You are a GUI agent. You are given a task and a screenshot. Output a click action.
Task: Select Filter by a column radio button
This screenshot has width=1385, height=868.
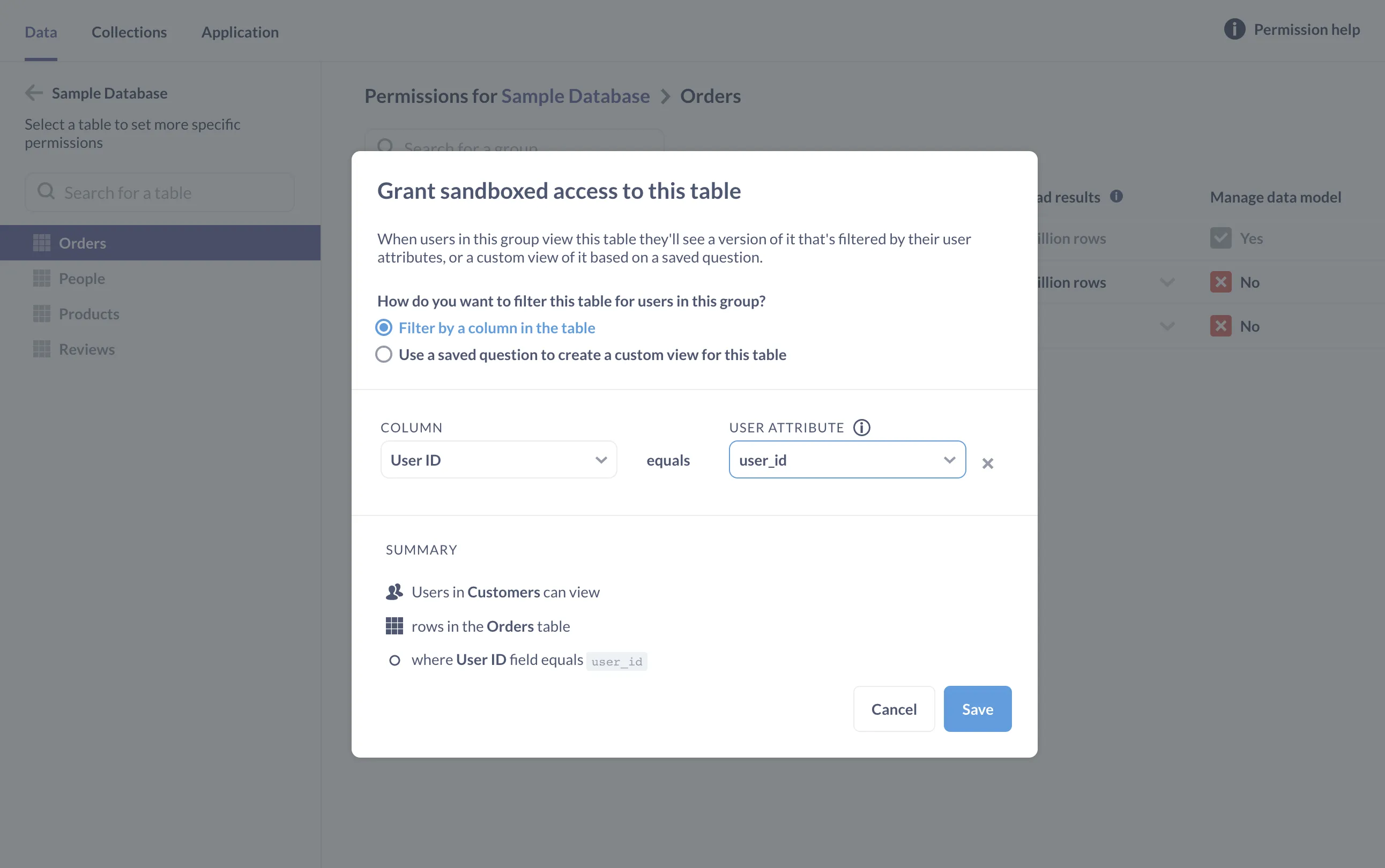coord(384,327)
